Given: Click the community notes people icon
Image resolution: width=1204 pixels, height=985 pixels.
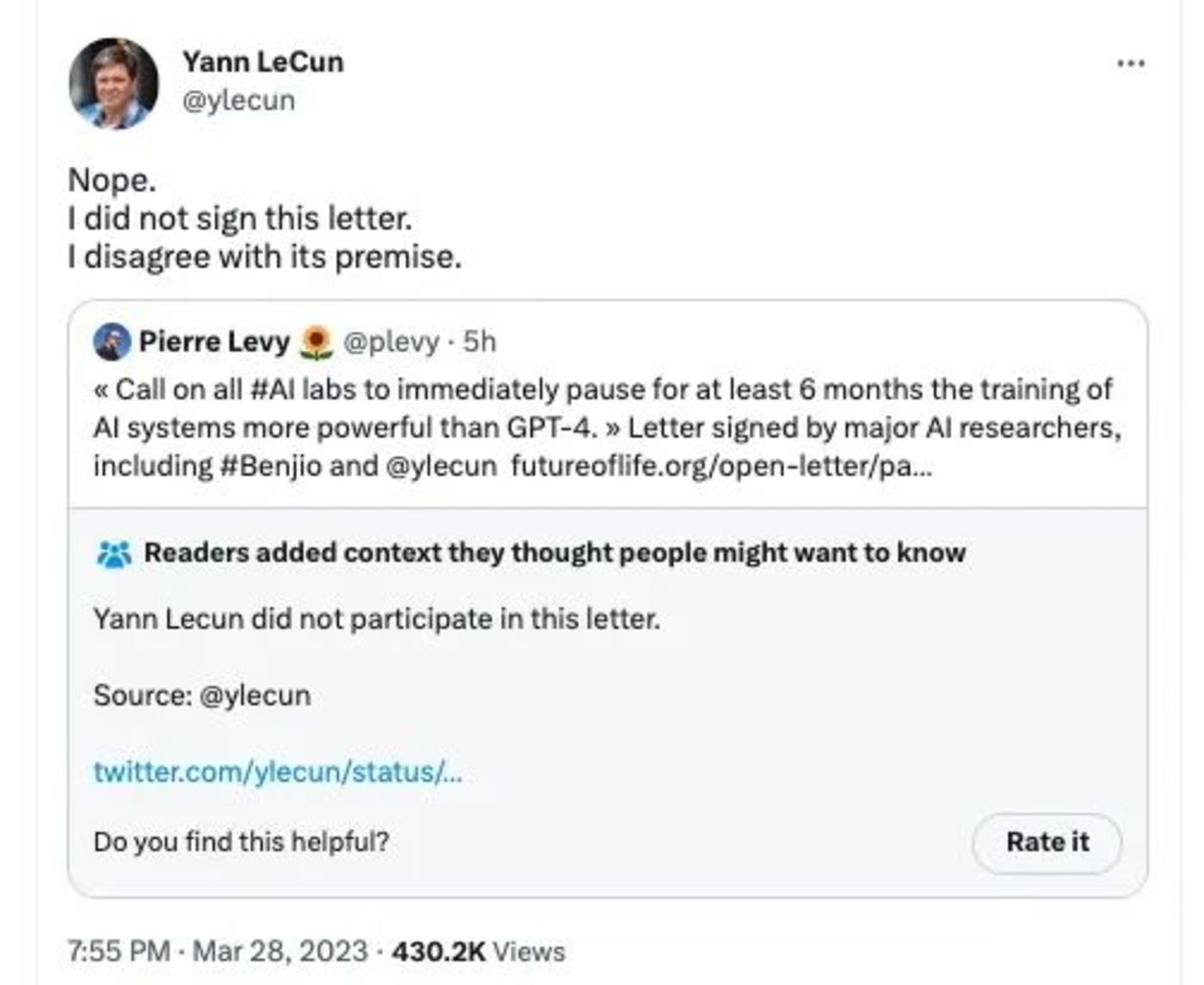Looking at the screenshot, I should (114, 554).
